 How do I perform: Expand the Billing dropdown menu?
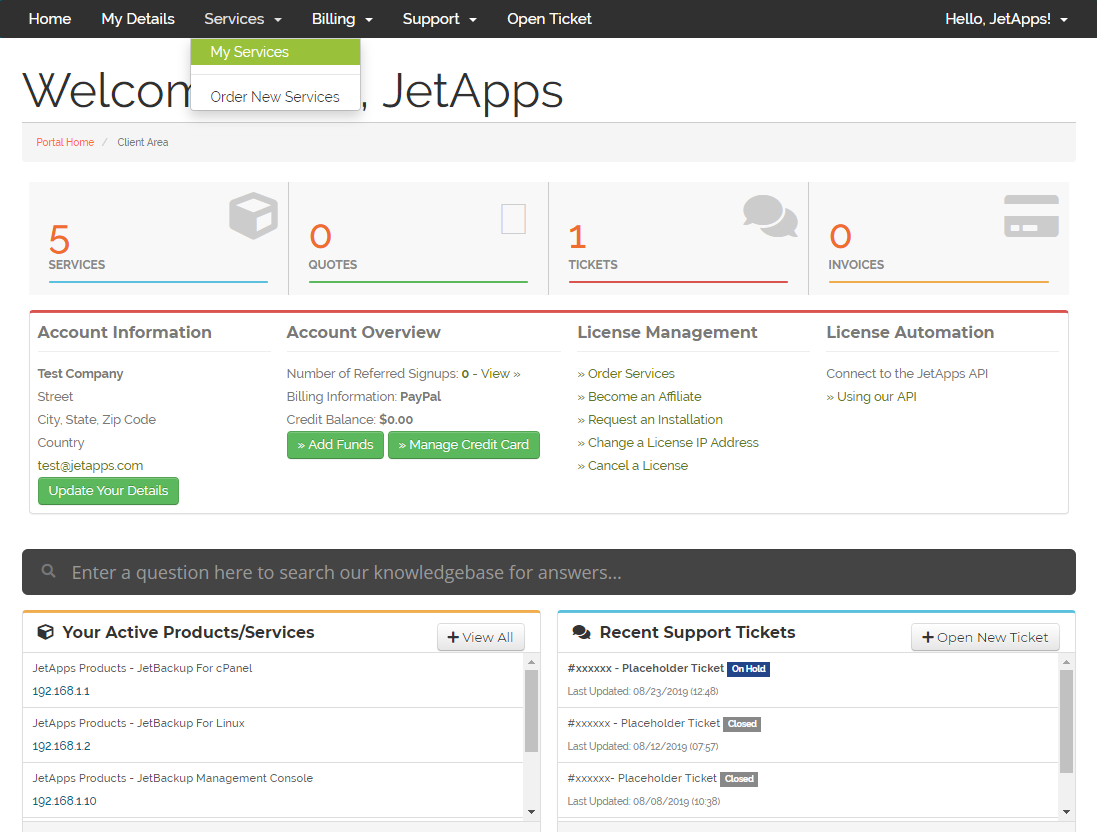point(342,19)
